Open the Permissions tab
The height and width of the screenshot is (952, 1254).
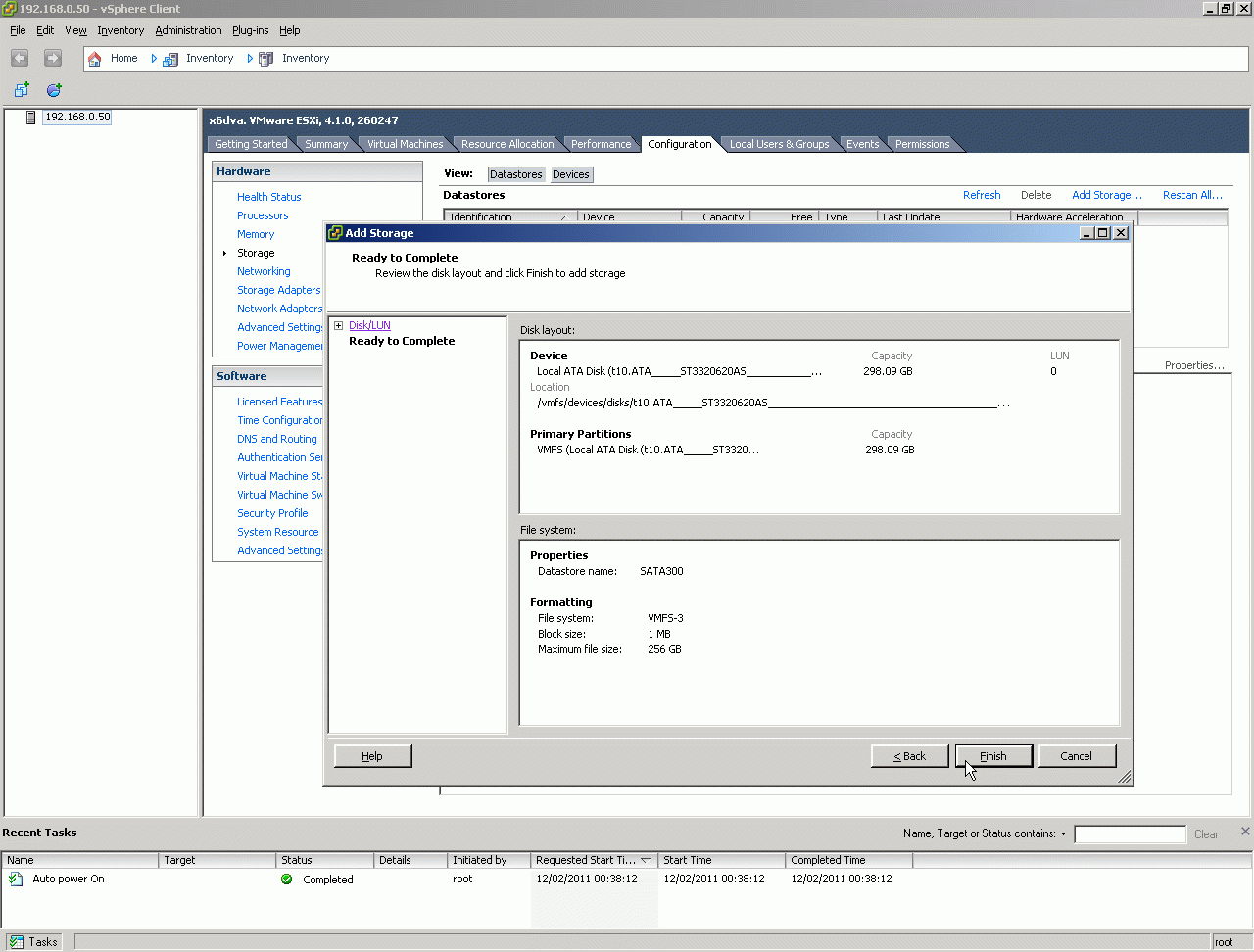[922, 144]
